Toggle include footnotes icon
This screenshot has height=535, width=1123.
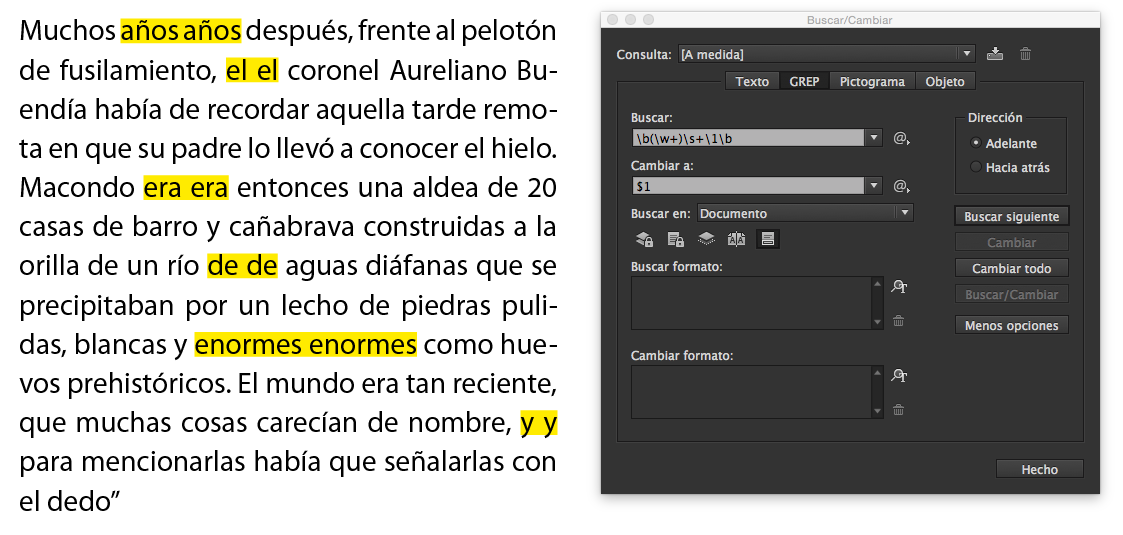click(x=768, y=240)
